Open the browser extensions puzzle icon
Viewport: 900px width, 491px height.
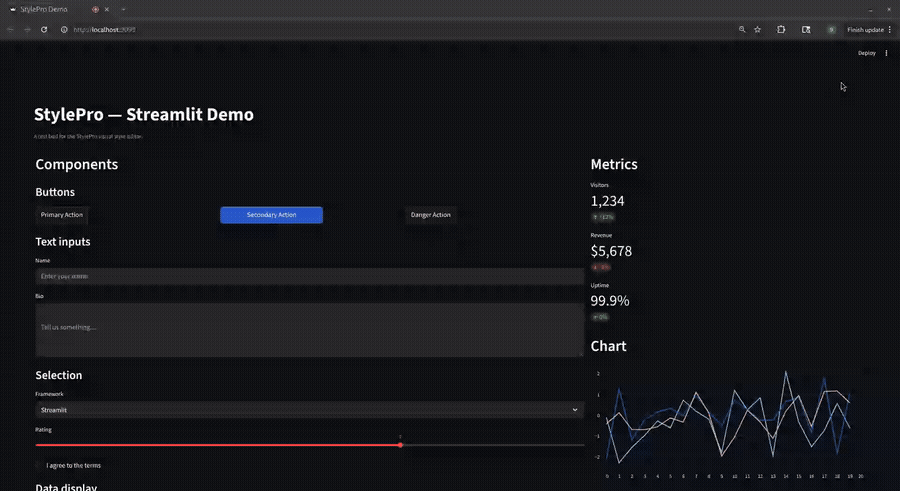tap(781, 29)
